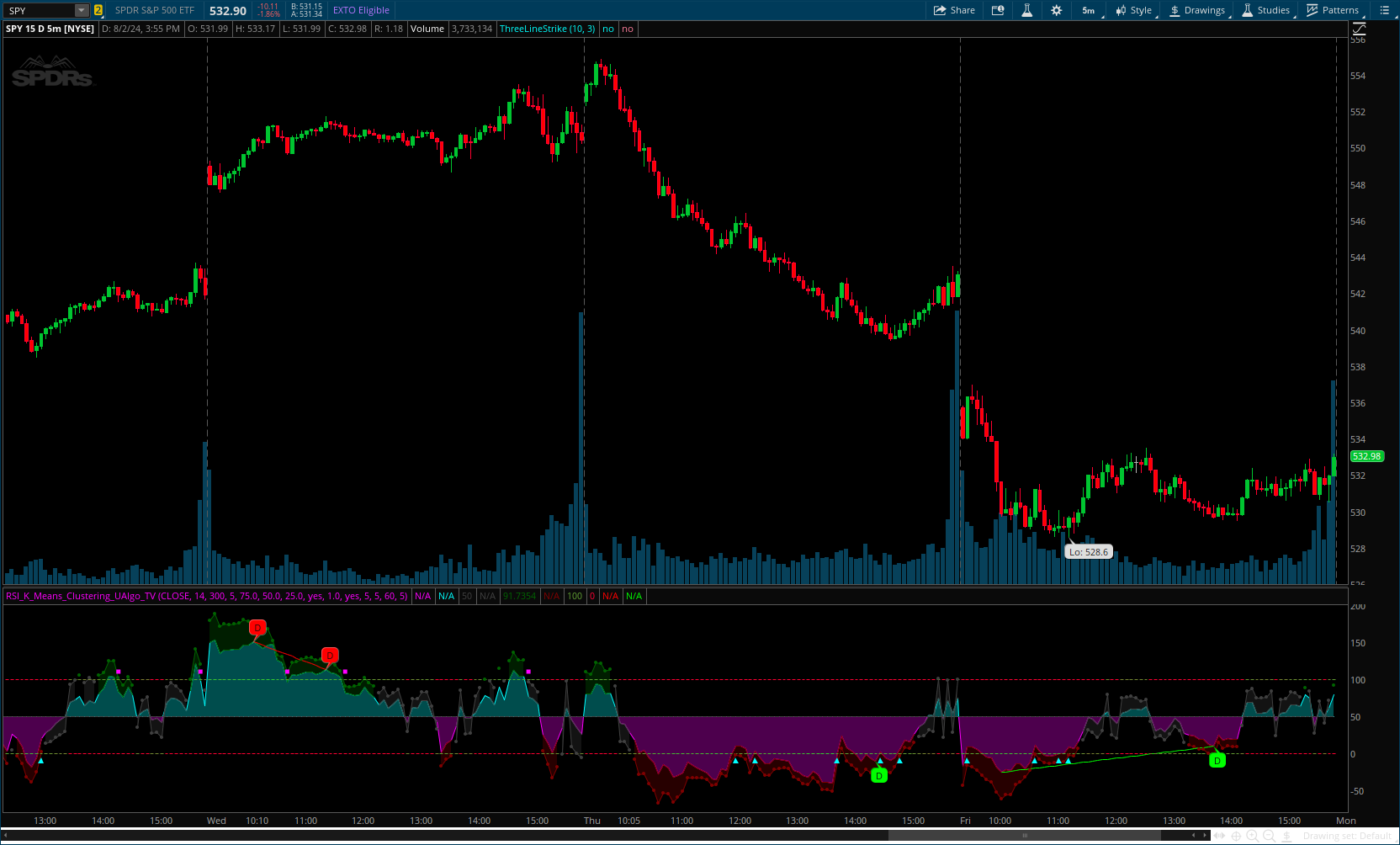Click the crosshair cursor icon at bottom

point(1236,836)
